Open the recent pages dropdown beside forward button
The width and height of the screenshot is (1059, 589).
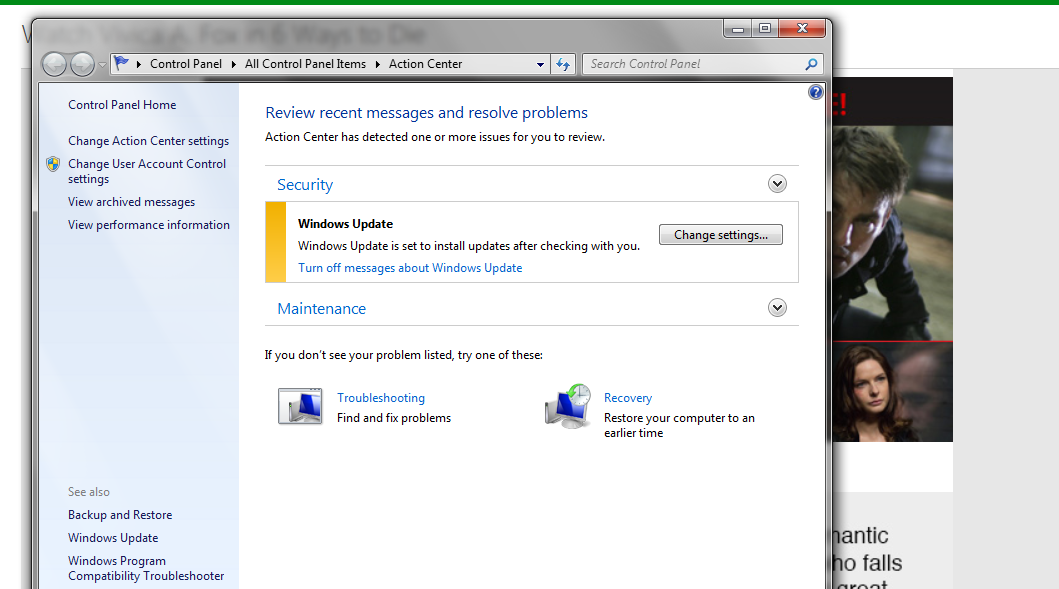pos(103,65)
